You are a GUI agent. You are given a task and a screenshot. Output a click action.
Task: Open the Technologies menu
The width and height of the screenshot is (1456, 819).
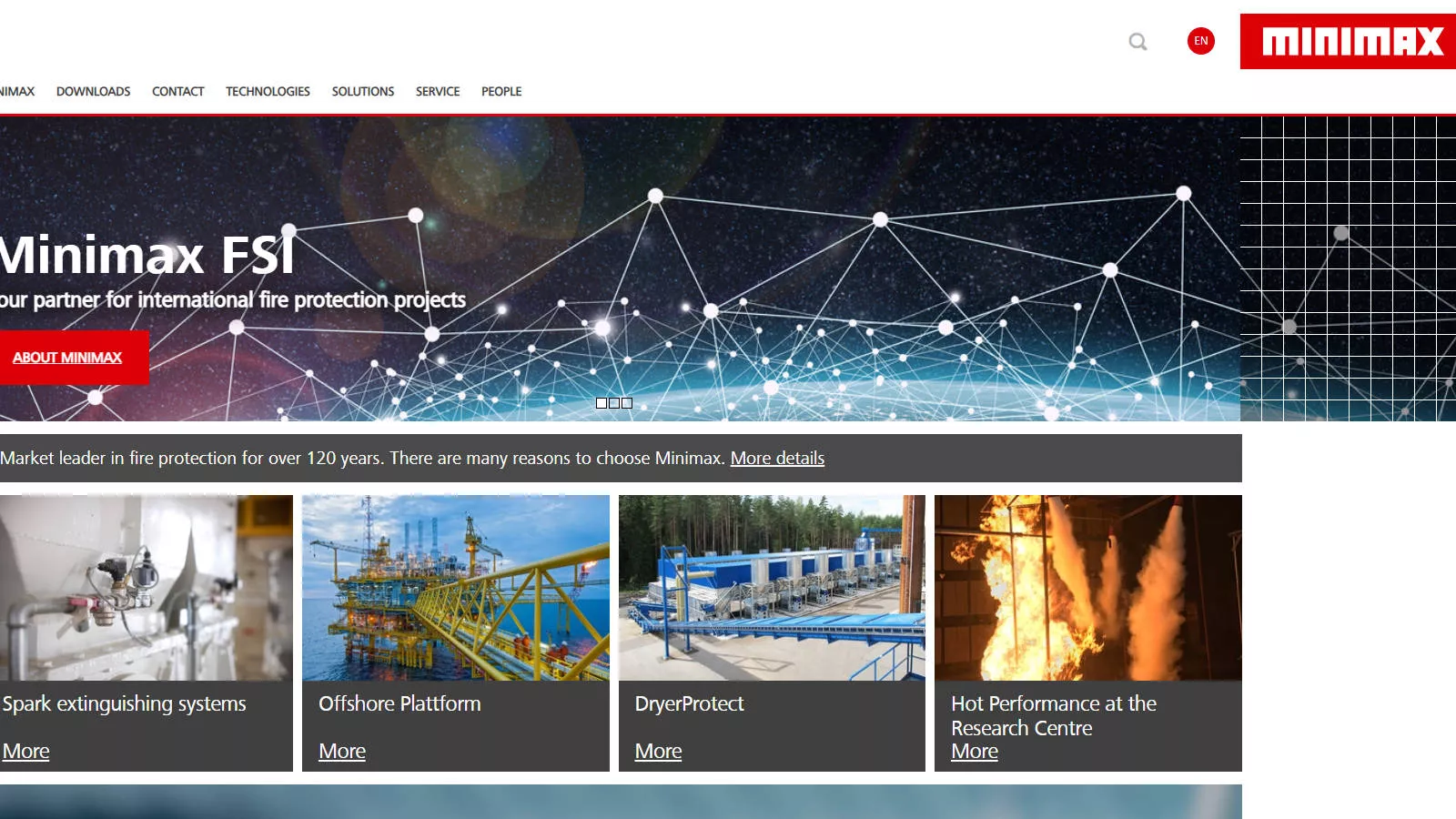[x=268, y=91]
